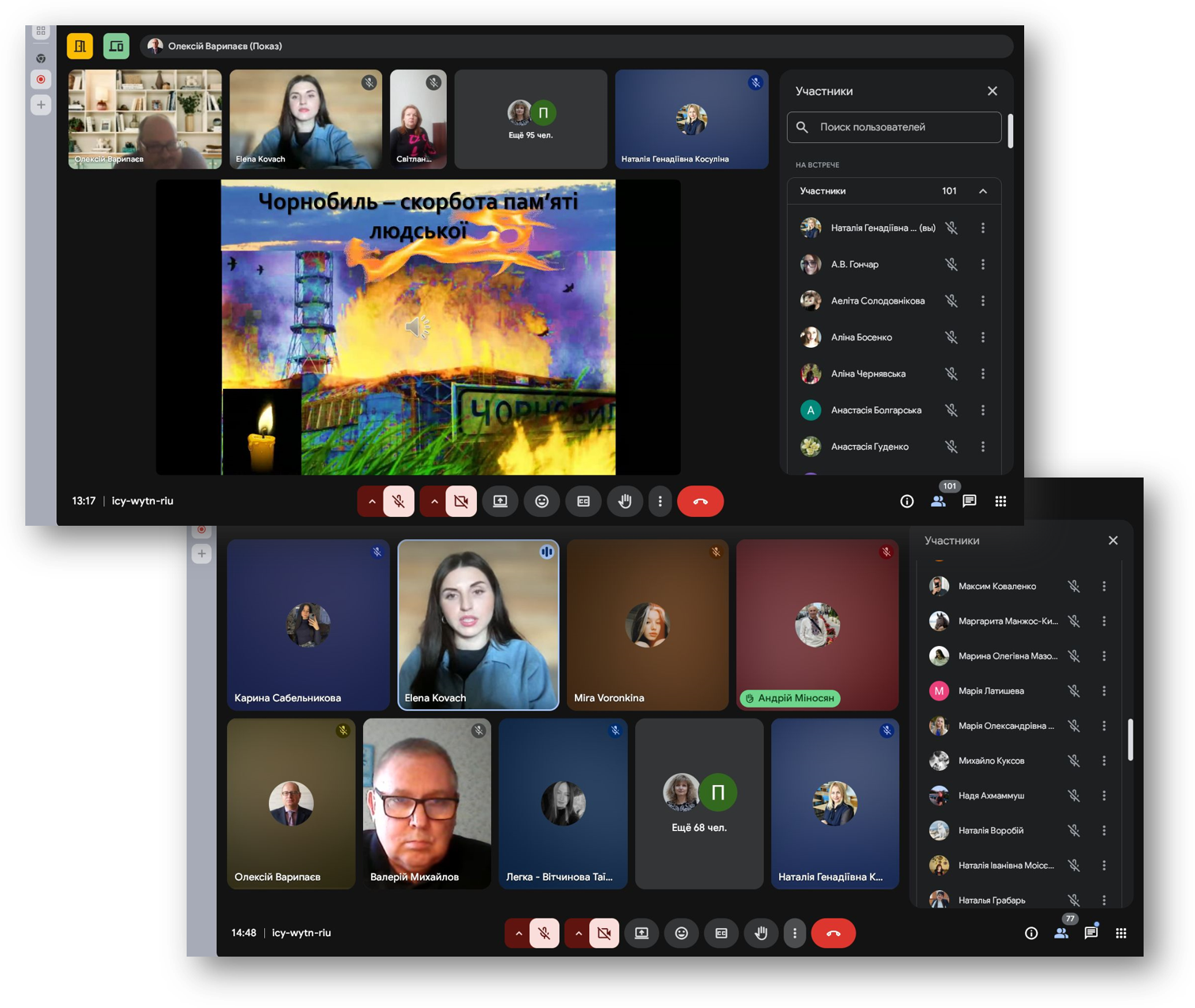Open emoji reactions in top meeting toolbar
This screenshot has width=1195, height=1008.
[542, 501]
